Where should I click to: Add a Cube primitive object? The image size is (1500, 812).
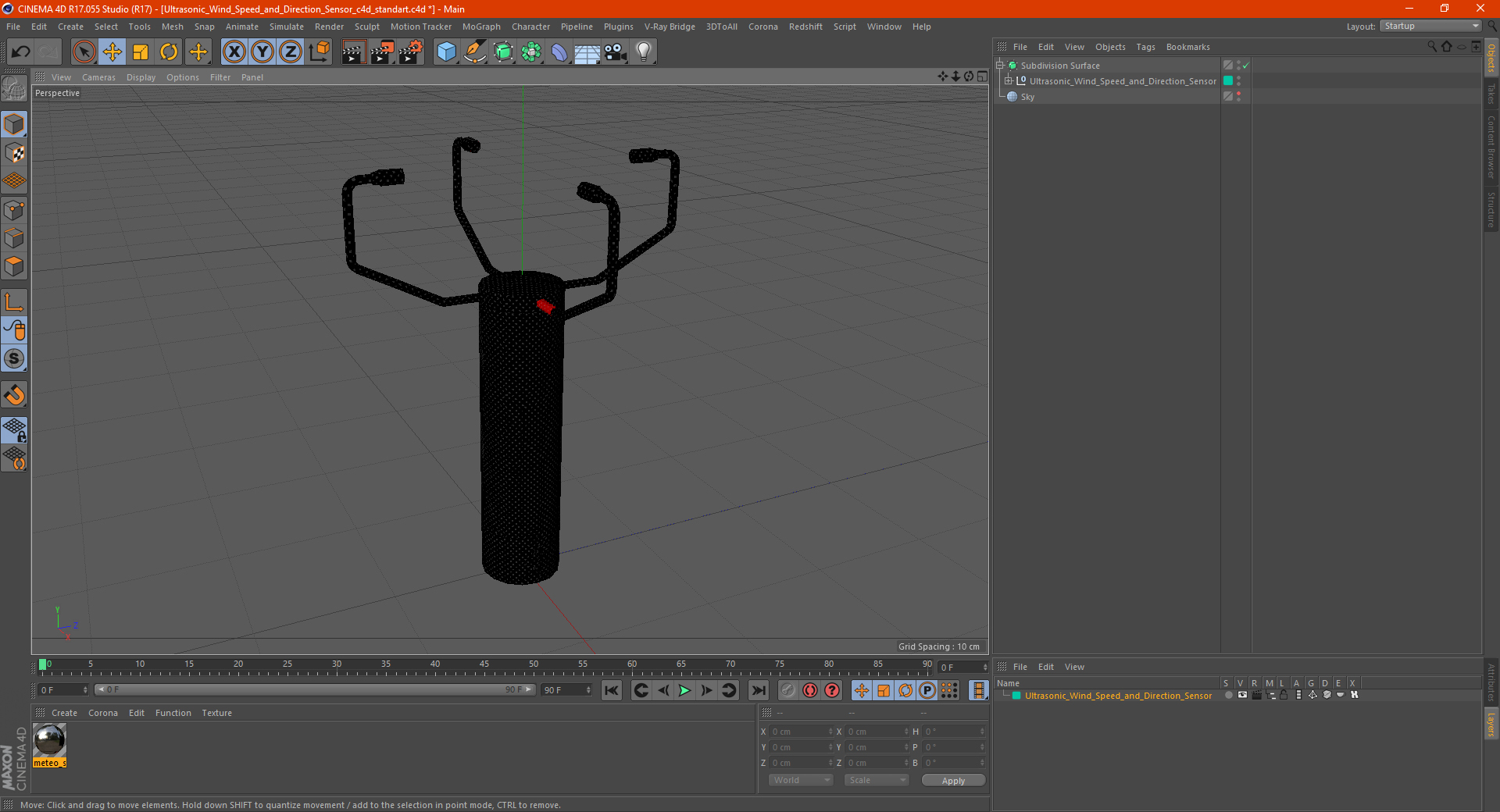point(446,52)
